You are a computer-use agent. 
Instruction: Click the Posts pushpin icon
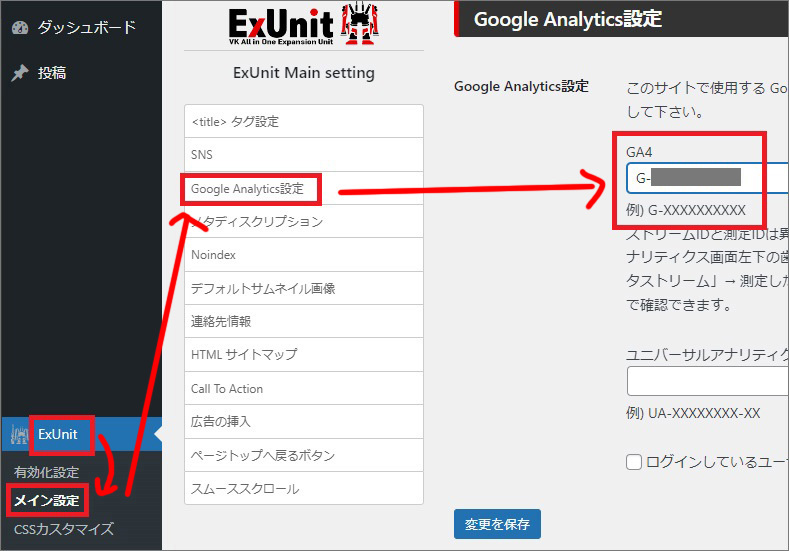[20, 73]
